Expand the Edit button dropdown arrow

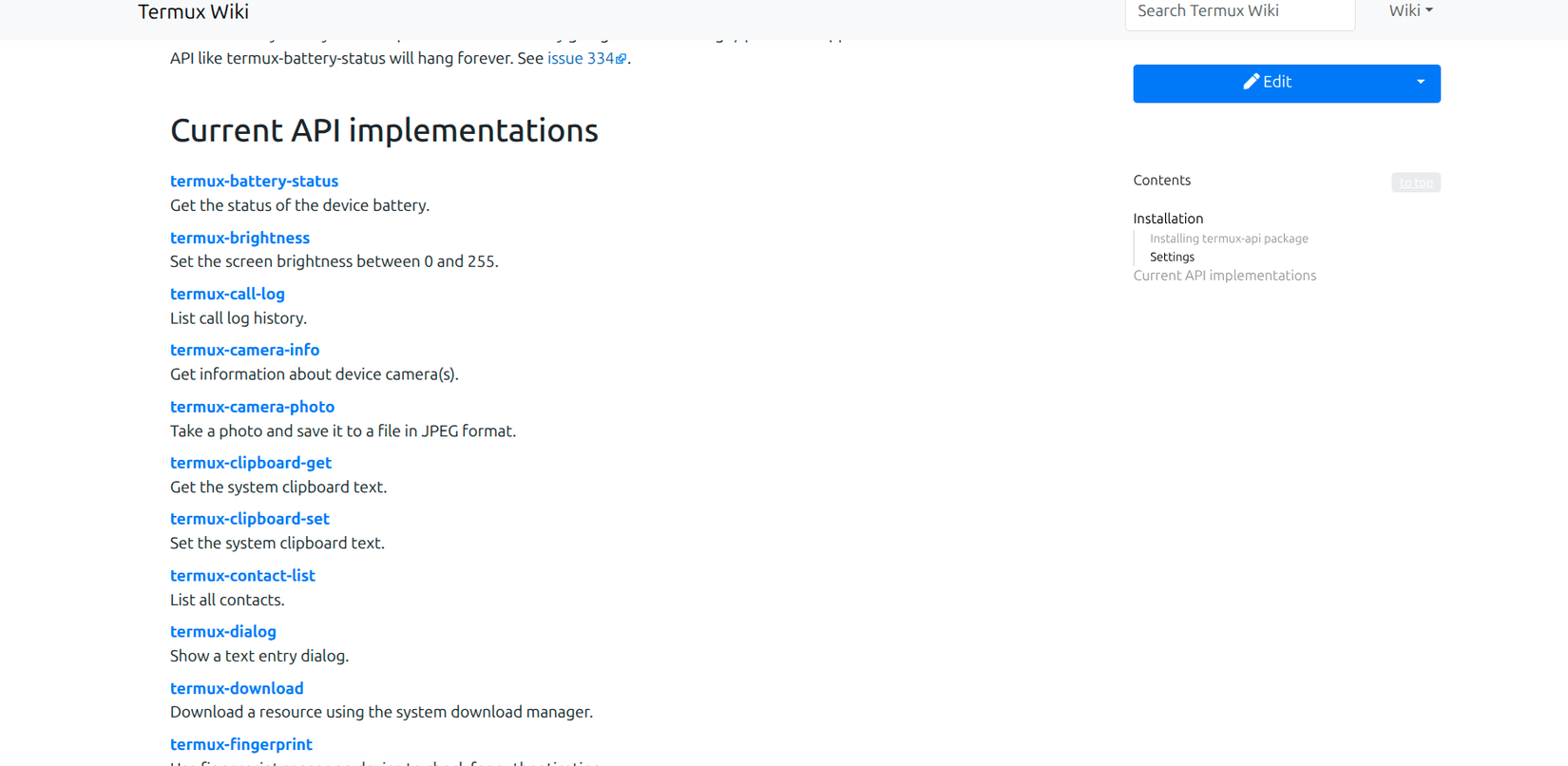pyautogui.click(x=1421, y=83)
